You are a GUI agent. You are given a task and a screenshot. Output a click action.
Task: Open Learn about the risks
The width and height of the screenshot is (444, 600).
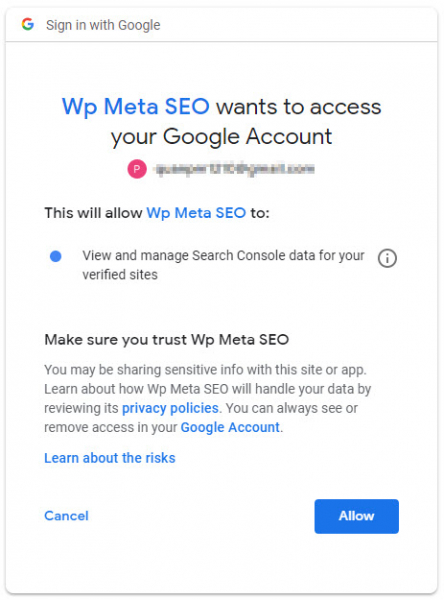click(109, 458)
